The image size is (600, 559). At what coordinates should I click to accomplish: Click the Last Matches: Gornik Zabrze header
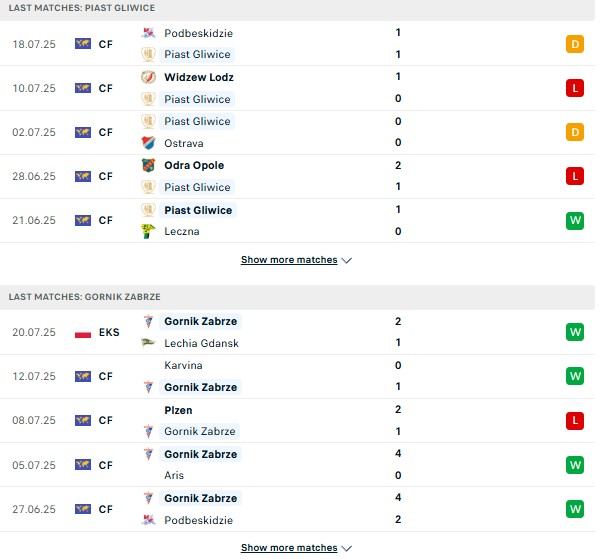85,297
